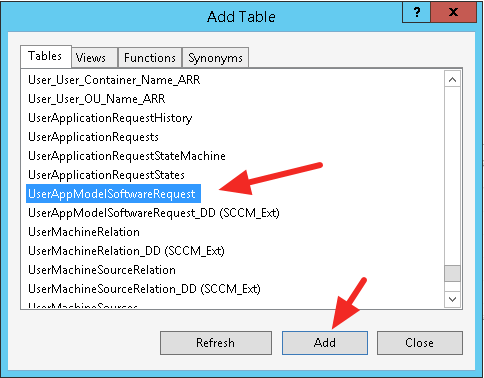
Task: Select User_User_Container_Name_ARR table
Action: click(x=114, y=80)
